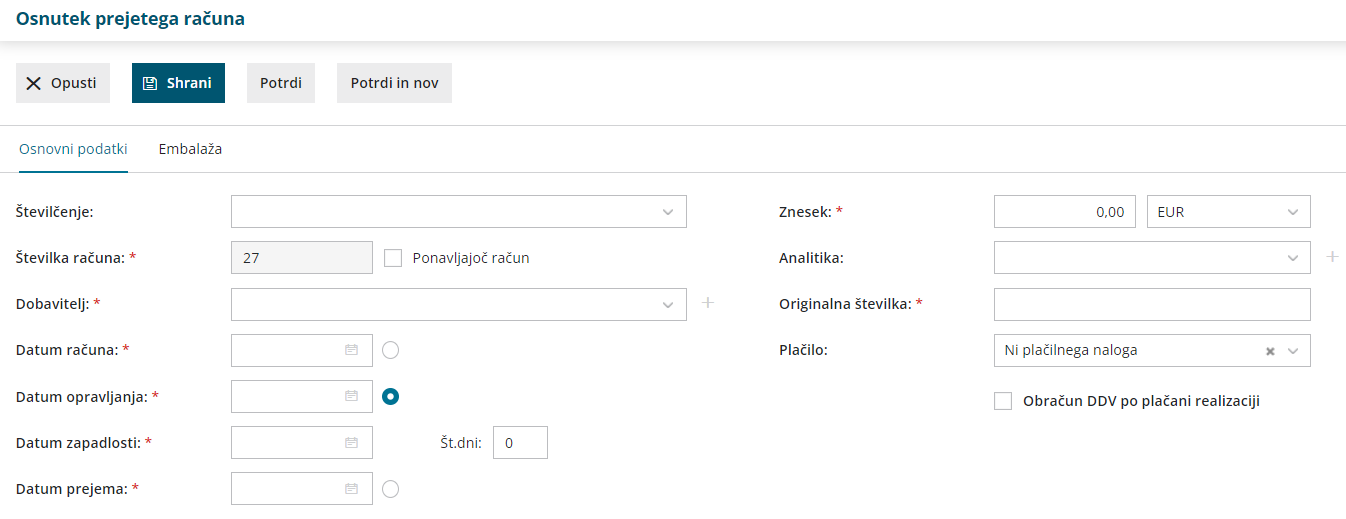The height and width of the screenshot is (519, 1346).
Task: Open calendar icon for Datum opravljanja
Action: point(351,396)
